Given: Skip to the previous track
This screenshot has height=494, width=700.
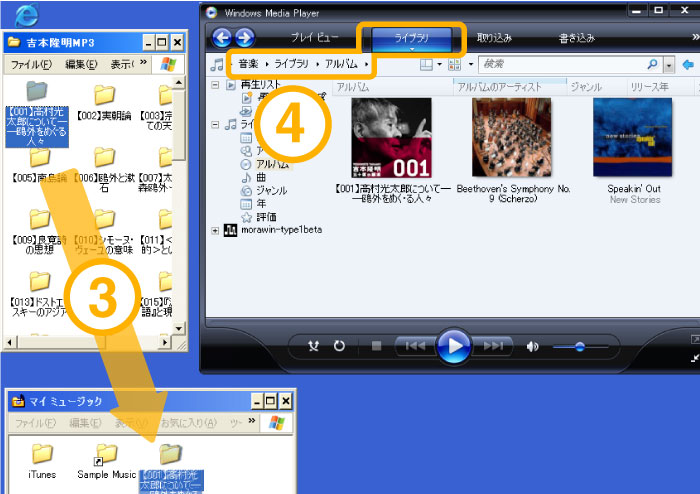Looking at the screenshot, I should click(413, 346).
